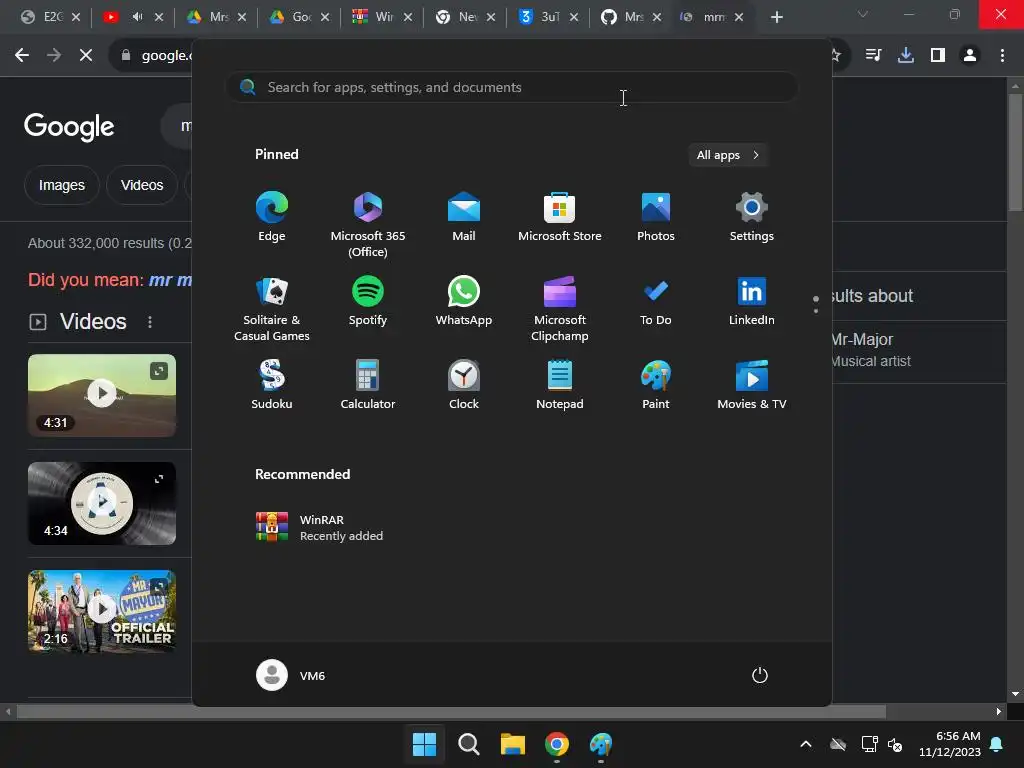Open Chrome media controls icon
The width and height of the screenshot is (1024, 768).
pyautogui.click(x=873, y=56)
